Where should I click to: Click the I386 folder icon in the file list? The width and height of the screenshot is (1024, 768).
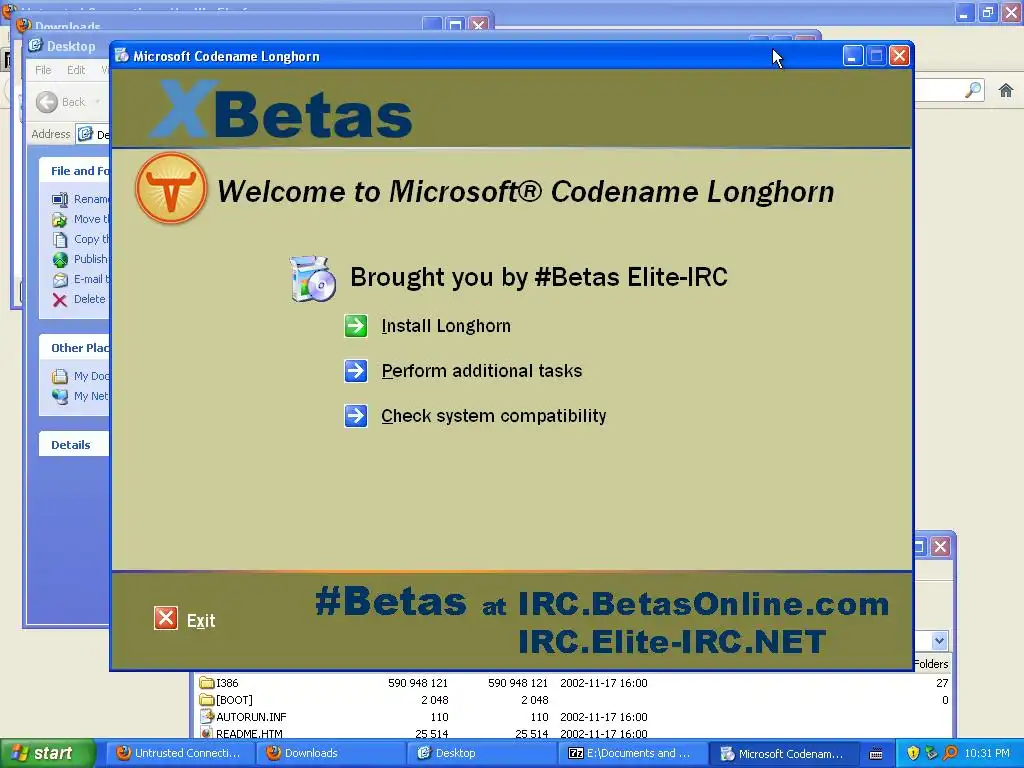coord(207,683)
